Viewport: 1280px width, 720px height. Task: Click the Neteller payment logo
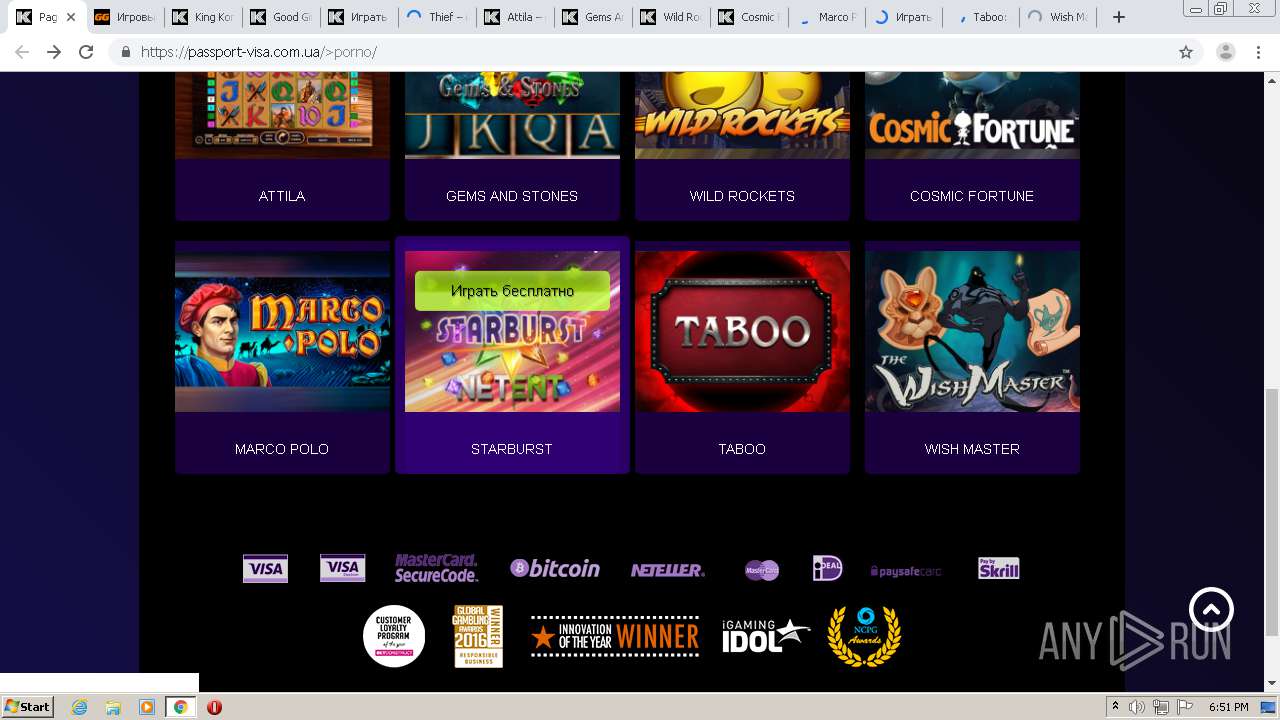coord(667,570)
